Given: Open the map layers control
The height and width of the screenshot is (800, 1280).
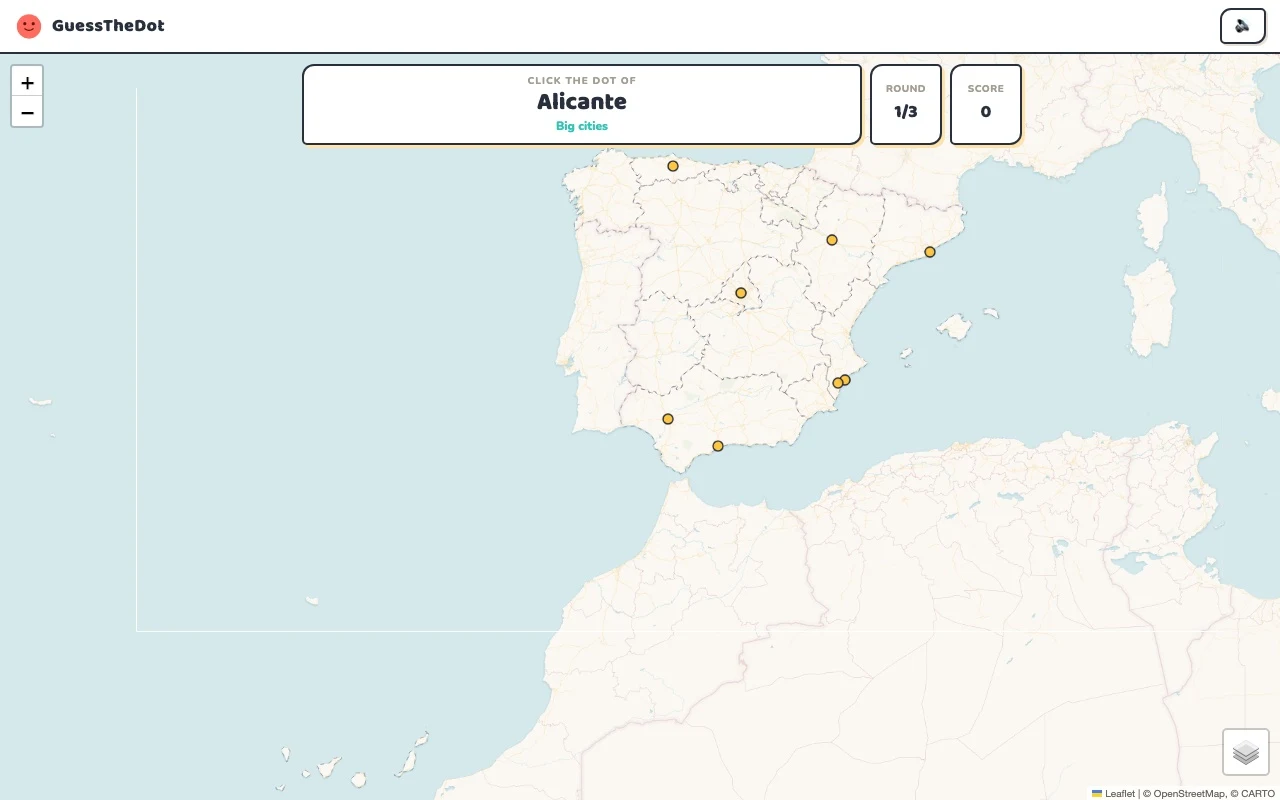Looking at the screenshot, I should click(1246, 752).
